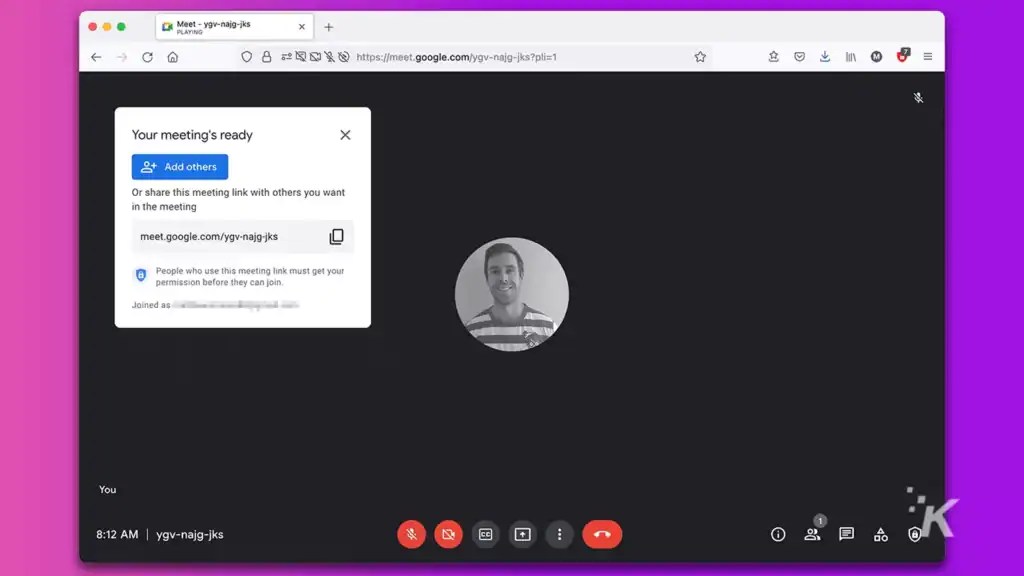This screenshot has width=1024, height=576.
Task: Open the Activities icon beside host controls
Action: click(880, 535)
